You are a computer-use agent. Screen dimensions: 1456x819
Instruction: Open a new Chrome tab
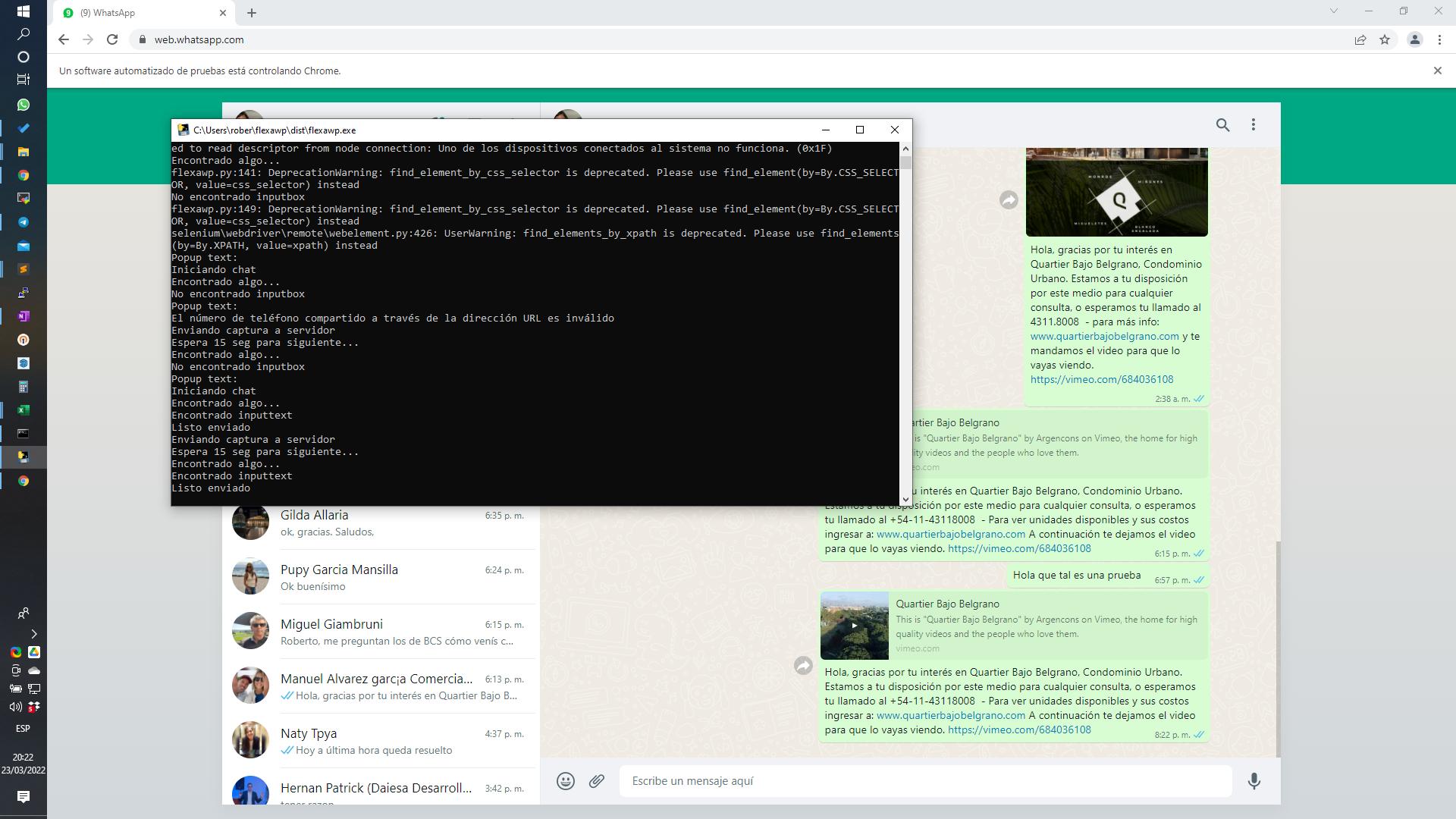(x=252, y=13)
